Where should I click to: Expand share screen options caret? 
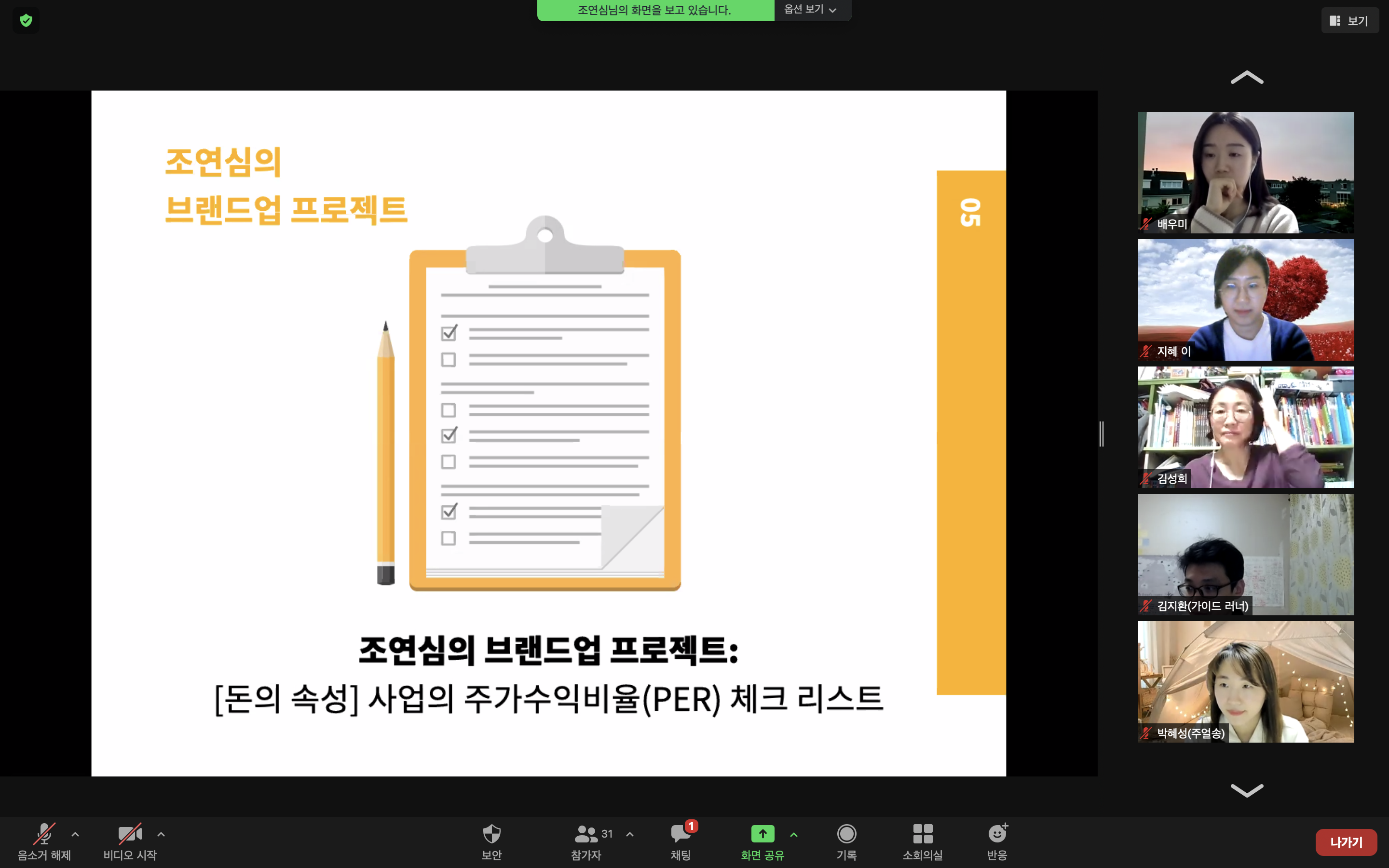pos(794,834)
